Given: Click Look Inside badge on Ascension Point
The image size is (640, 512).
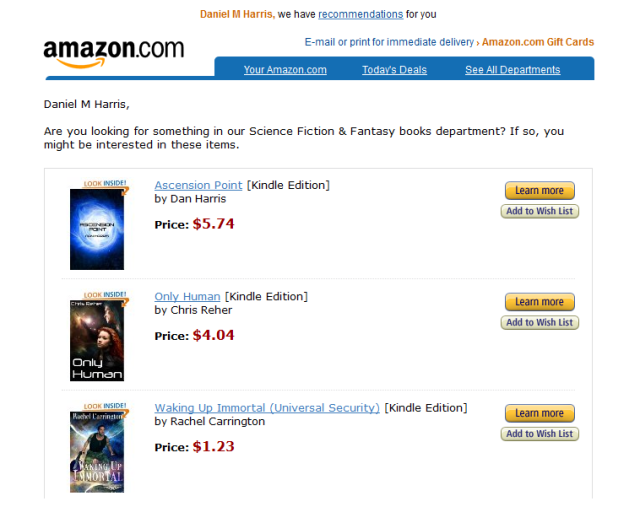Looking at the screenshot, I should click(105, 184).
